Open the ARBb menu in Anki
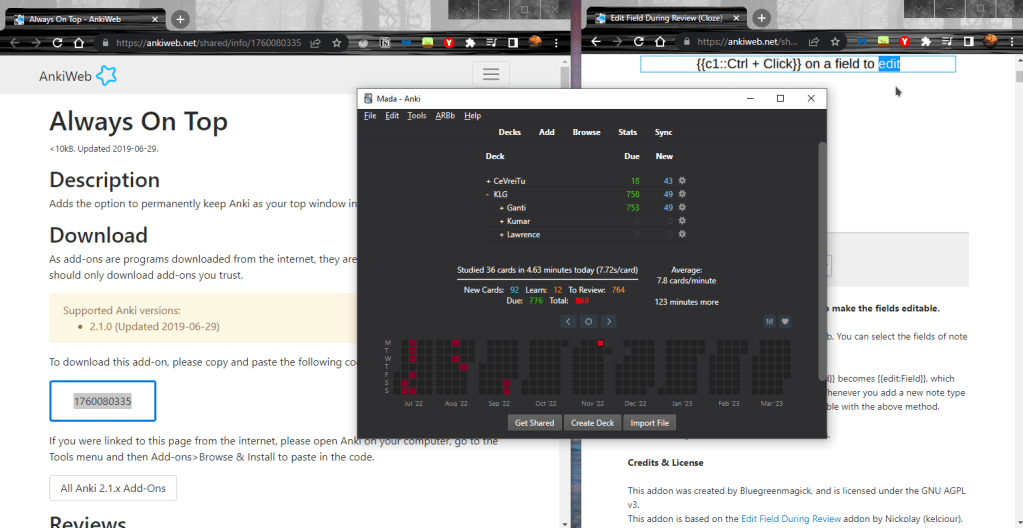This screenshot has height=528, width=1023. pos(445,116)
